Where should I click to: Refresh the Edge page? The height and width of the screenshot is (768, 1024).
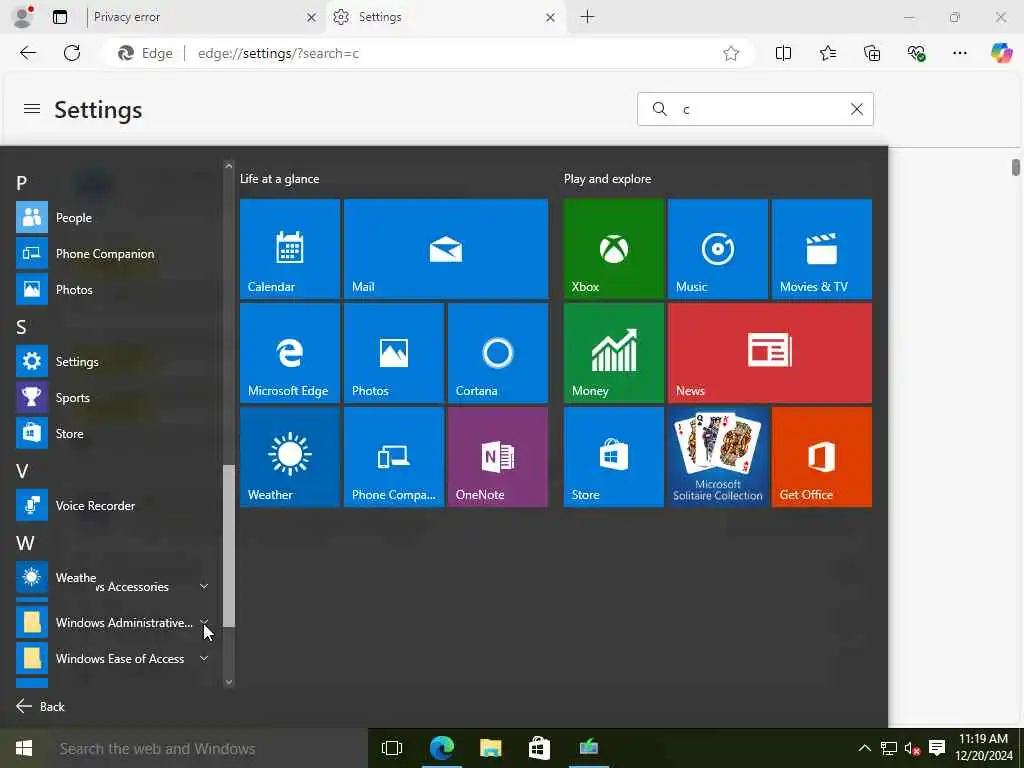[72, 53]
